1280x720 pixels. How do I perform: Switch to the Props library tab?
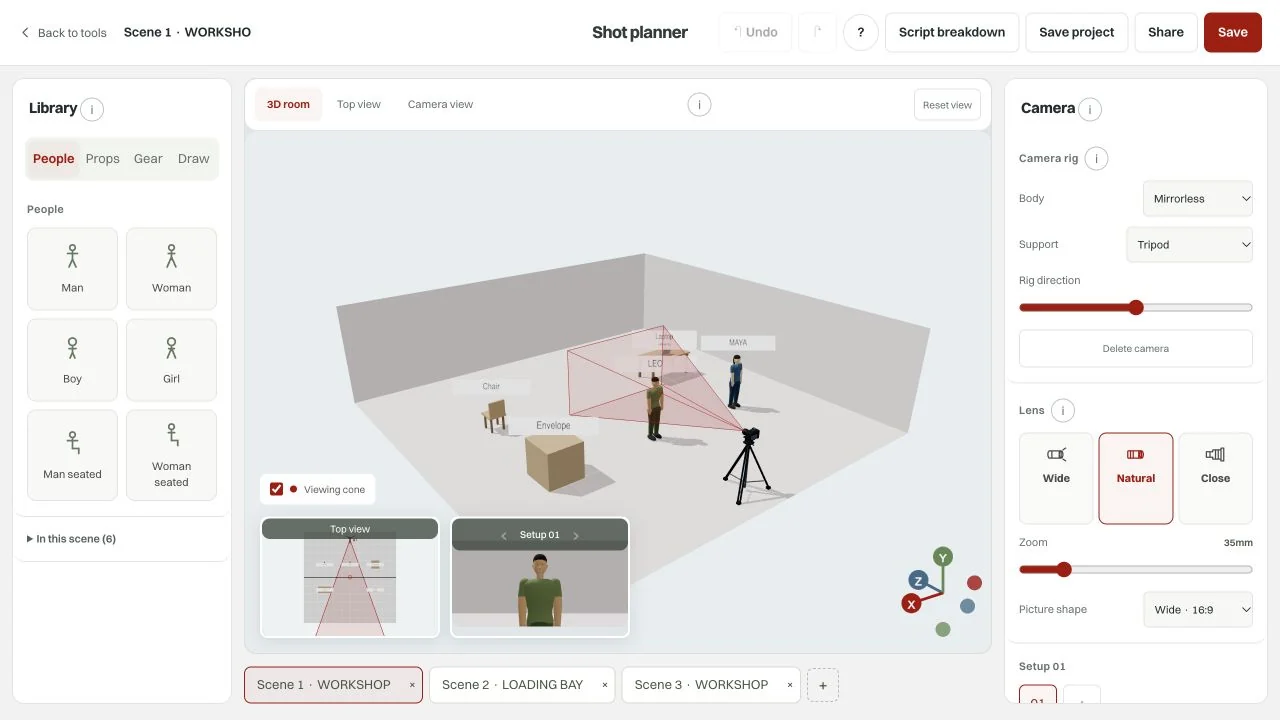tap(102, 159)
